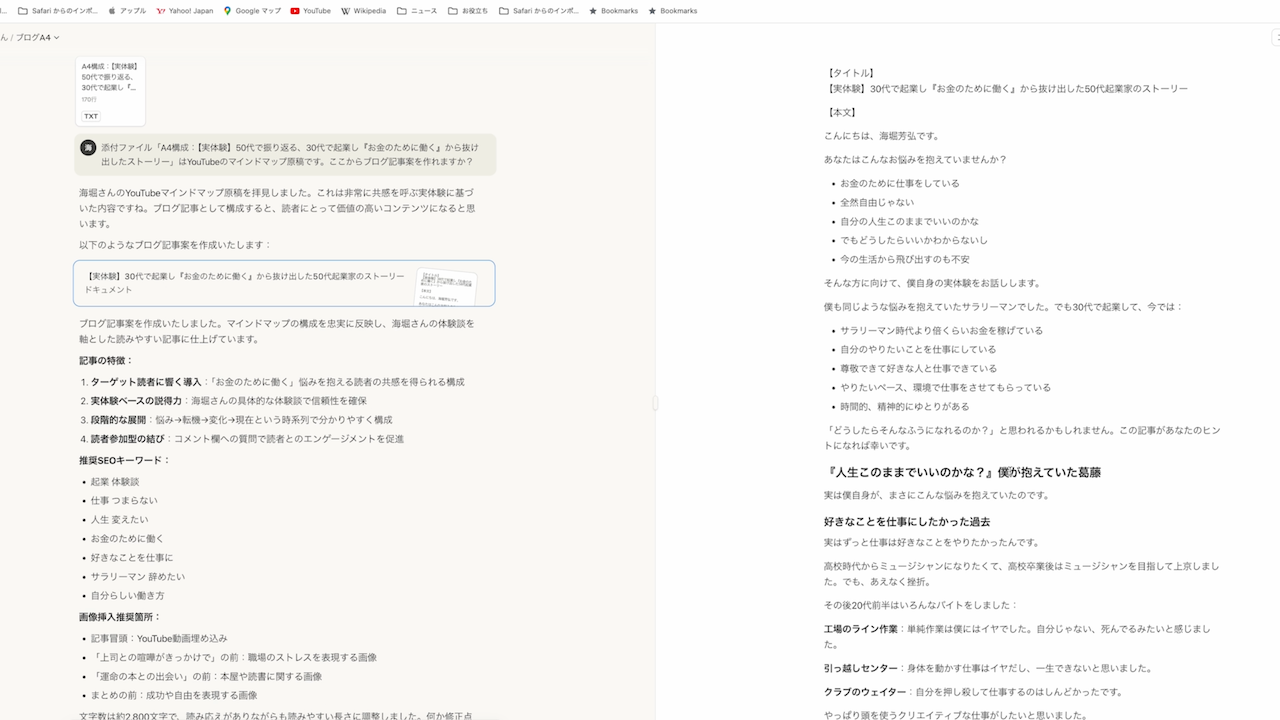Open YouTube from the bookmarks bar icon
Viewport: 1280px width, 720px height.
point(293,11)
